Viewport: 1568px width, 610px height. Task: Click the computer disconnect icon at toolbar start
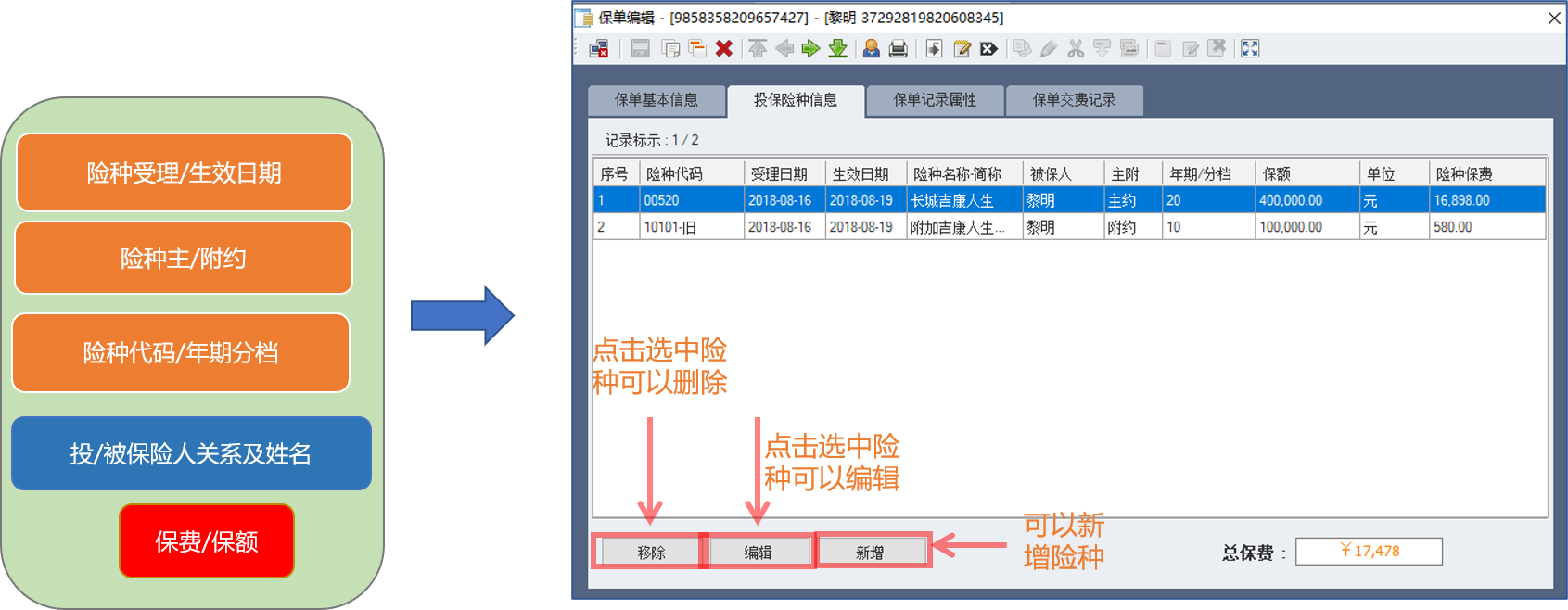599,49
